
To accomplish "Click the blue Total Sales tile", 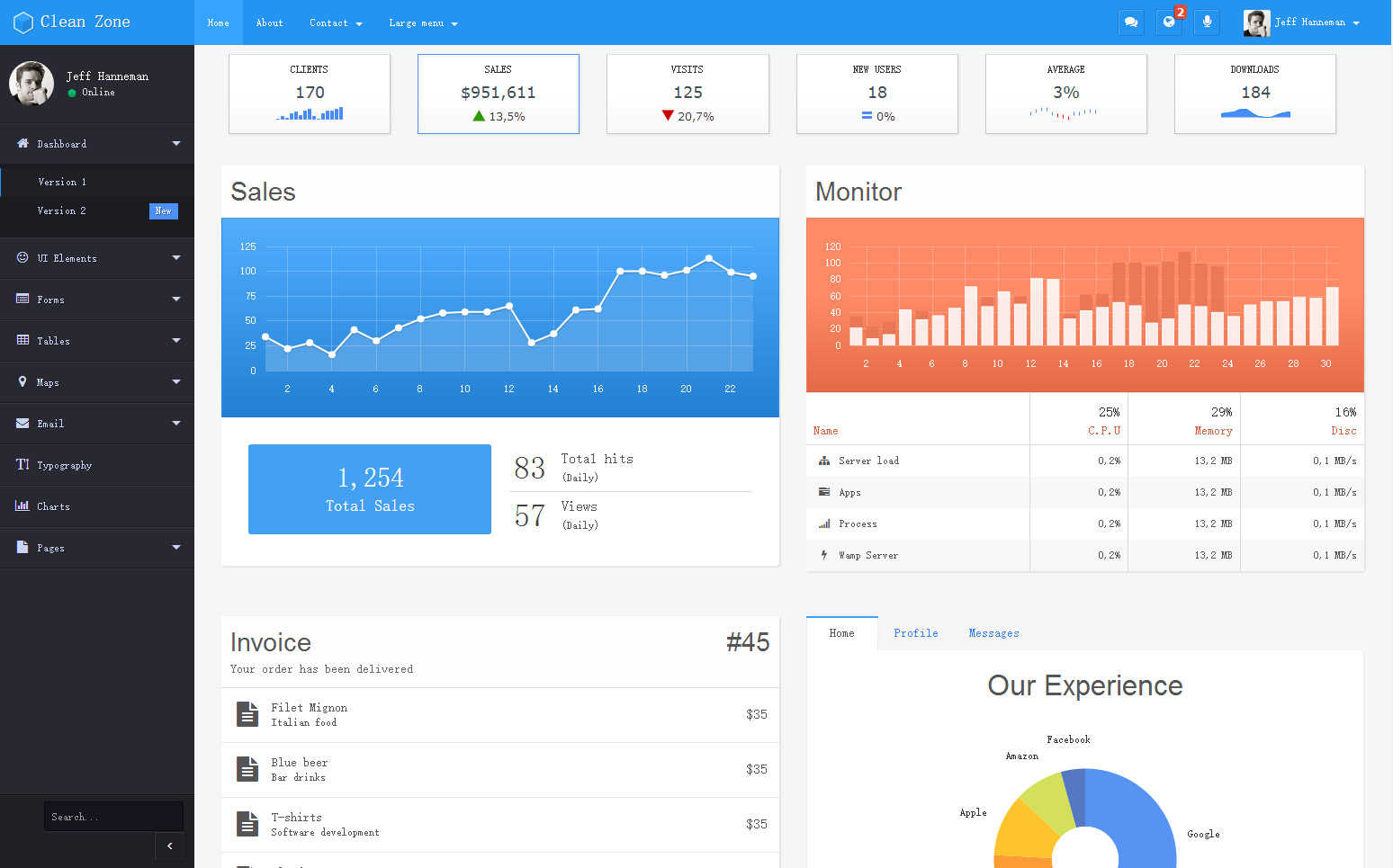I will 370,489.
